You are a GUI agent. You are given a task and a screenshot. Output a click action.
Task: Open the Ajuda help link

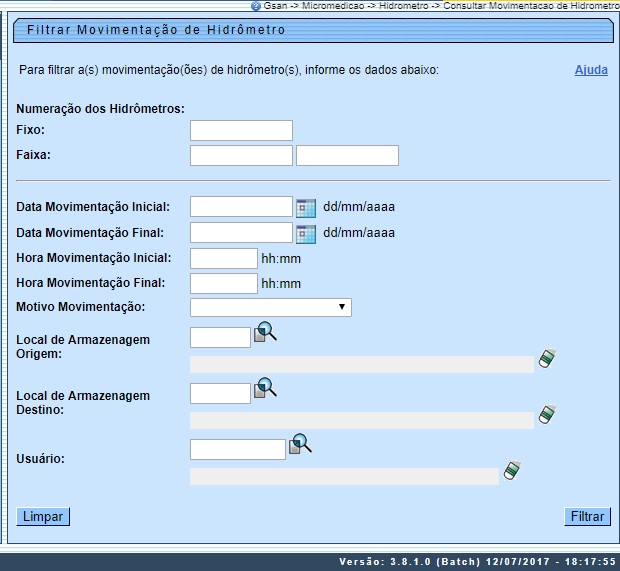(x=590, y=70)
